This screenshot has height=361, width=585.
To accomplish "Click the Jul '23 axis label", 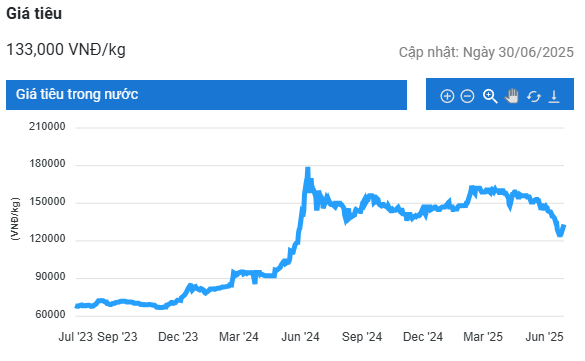I will (76, 337).
